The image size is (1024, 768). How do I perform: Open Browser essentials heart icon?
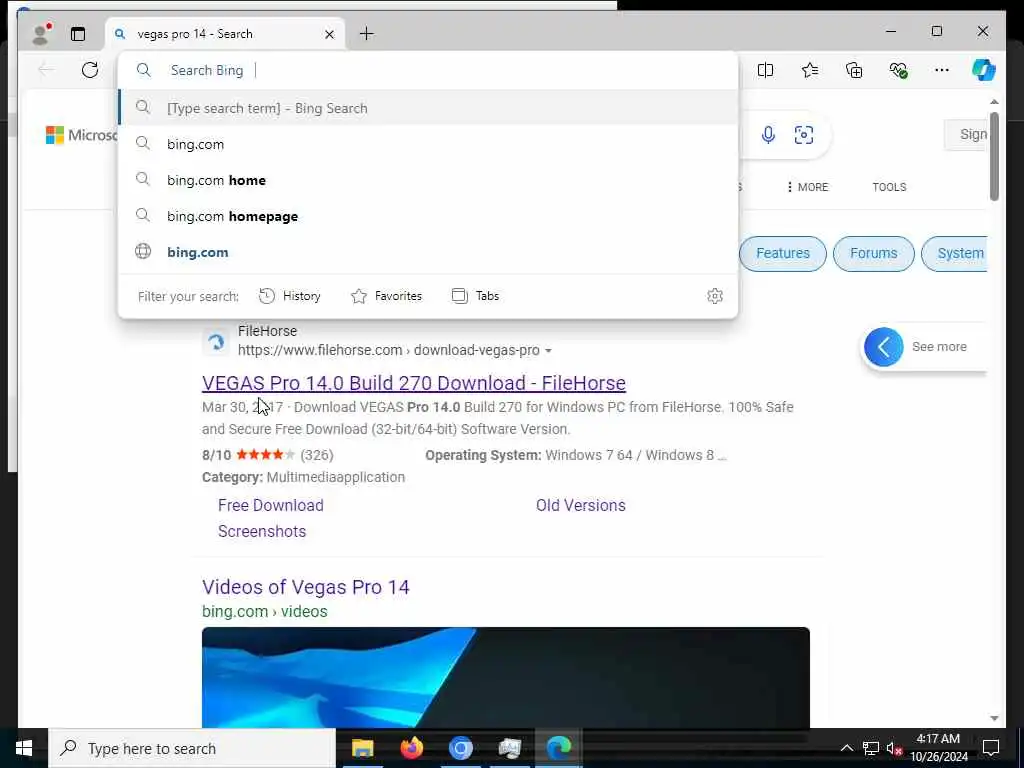coord(899,70)
